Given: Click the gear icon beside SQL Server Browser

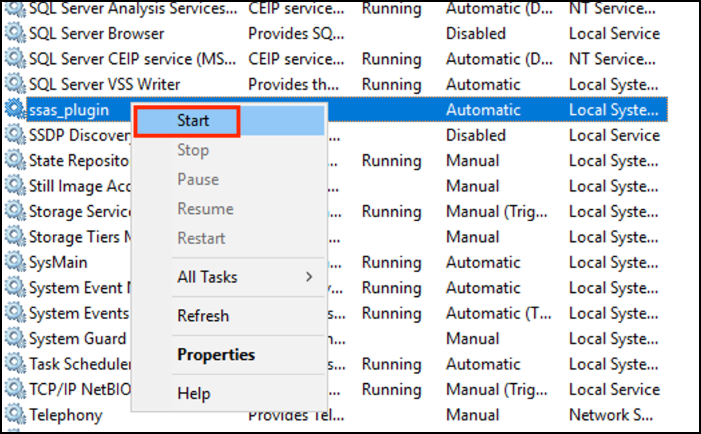Looking at the screenshot, I should [15, 33].
